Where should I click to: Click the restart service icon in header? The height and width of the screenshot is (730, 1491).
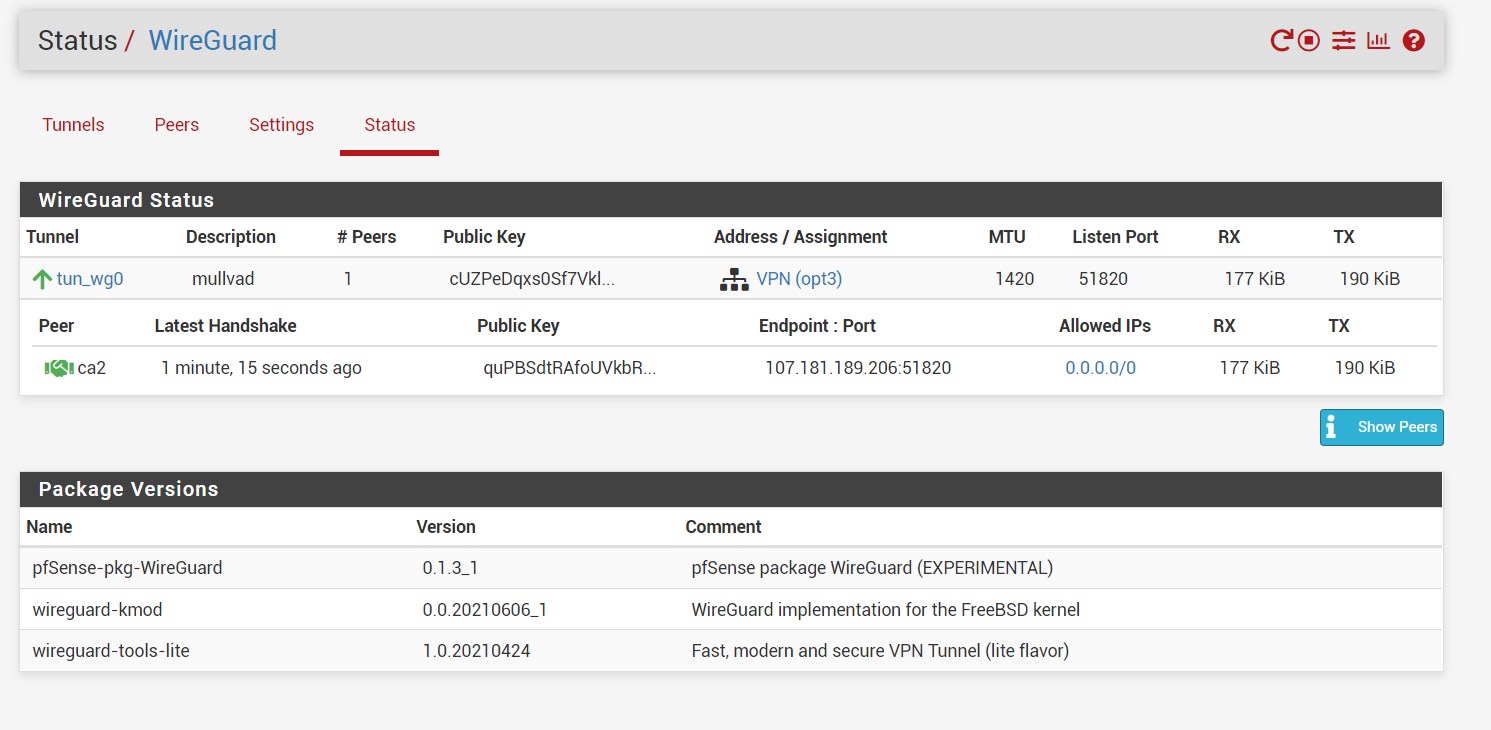tap(1281, 41)
